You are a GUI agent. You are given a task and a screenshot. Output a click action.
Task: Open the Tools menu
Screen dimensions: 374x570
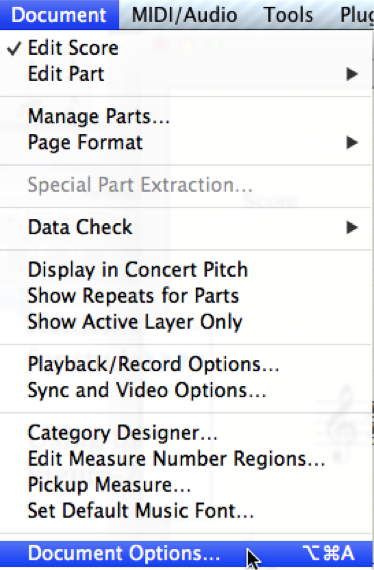289,15
